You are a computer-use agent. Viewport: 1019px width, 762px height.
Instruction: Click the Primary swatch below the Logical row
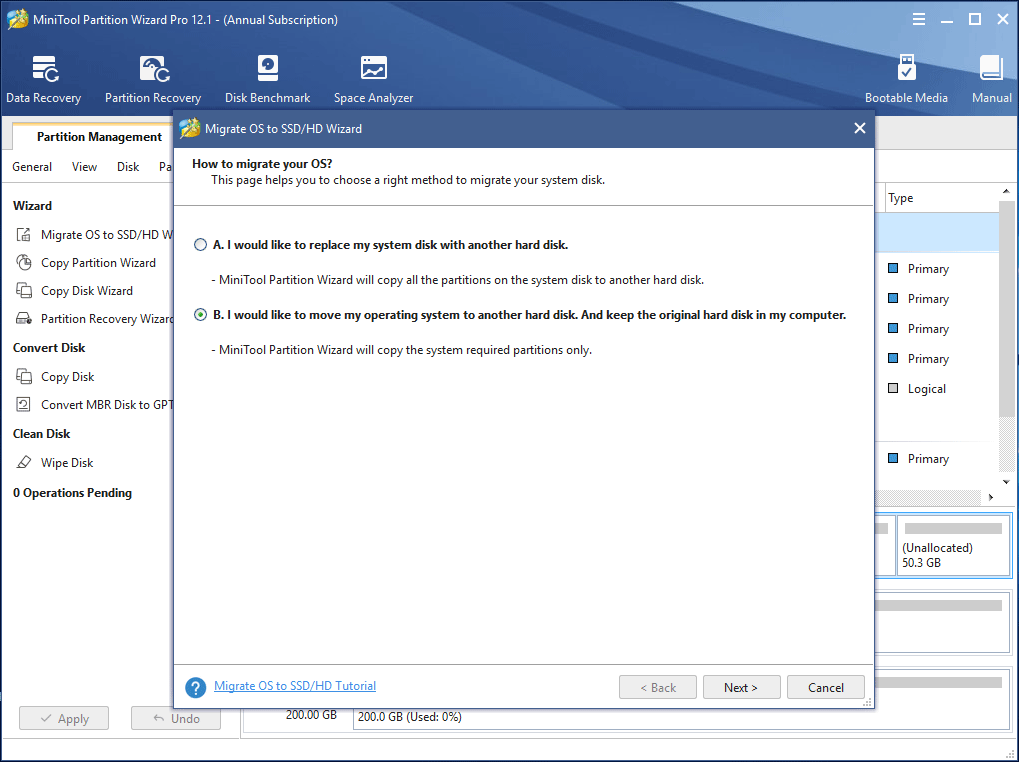[893, 459]
